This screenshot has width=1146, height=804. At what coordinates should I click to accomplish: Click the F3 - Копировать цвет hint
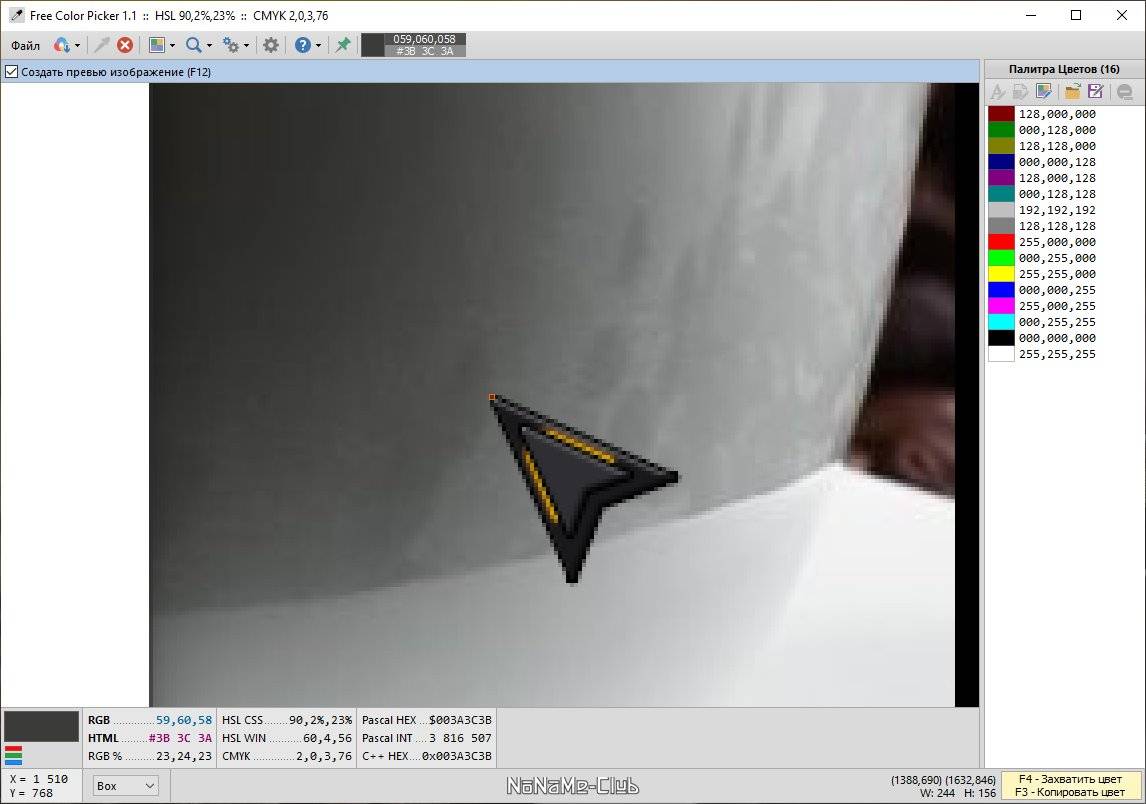pos(1070,792)
